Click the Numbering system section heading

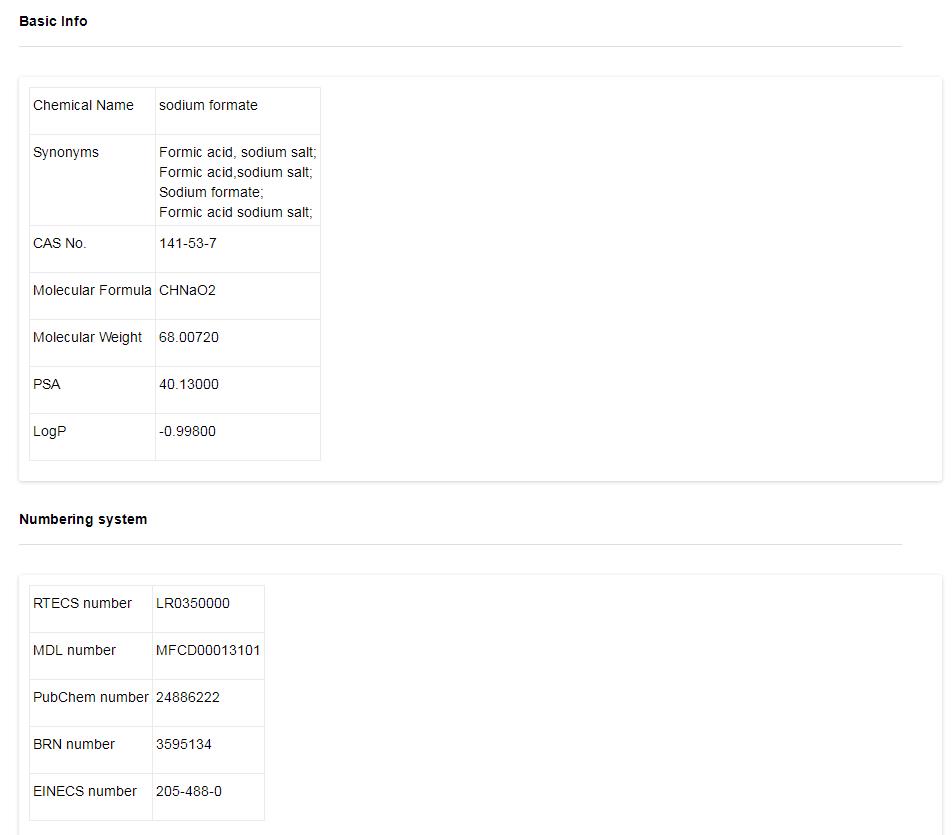tap(83, 519)
